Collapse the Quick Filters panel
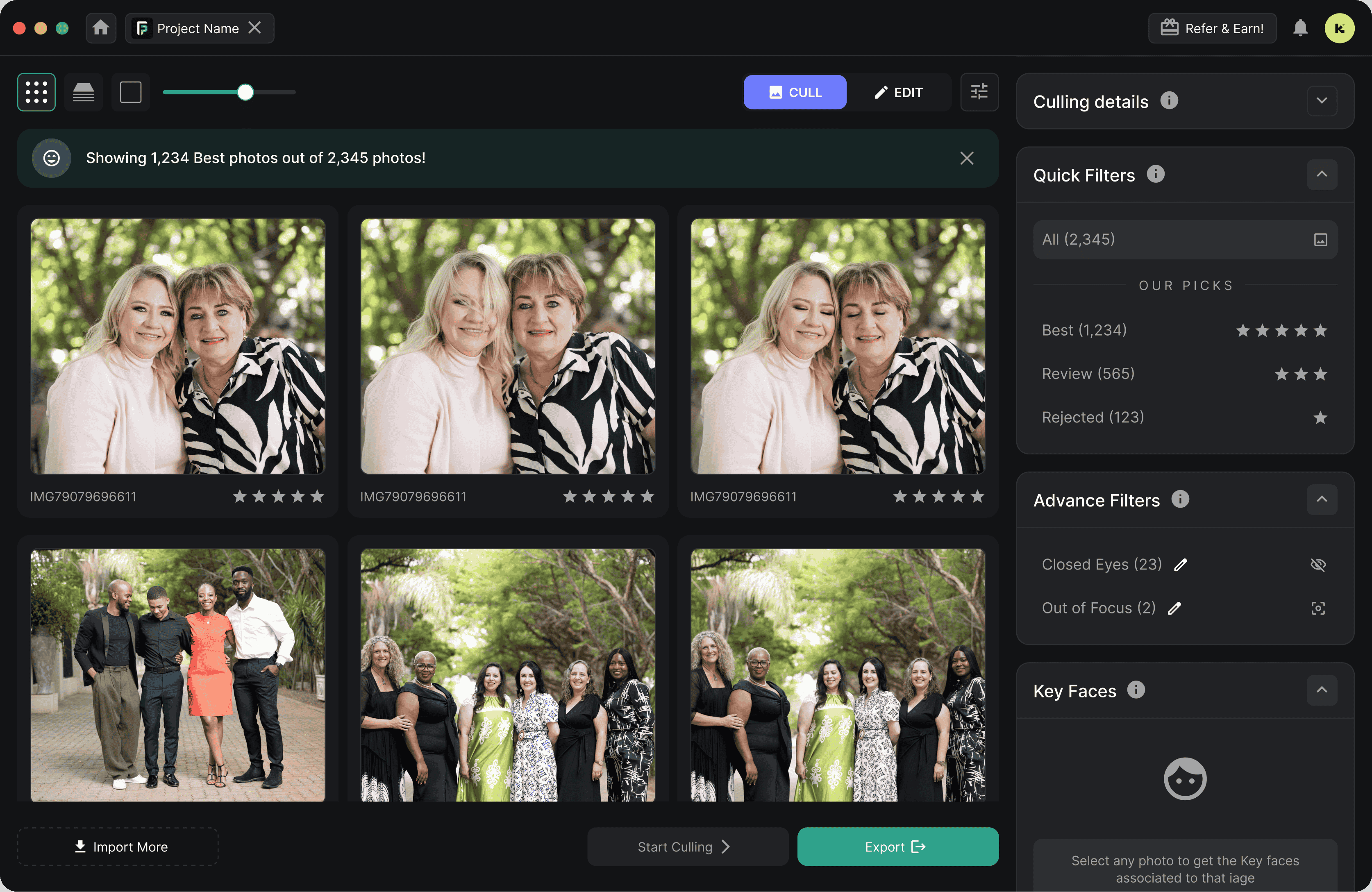Viewport: 1372px width, 892px height. point(1322,174)
